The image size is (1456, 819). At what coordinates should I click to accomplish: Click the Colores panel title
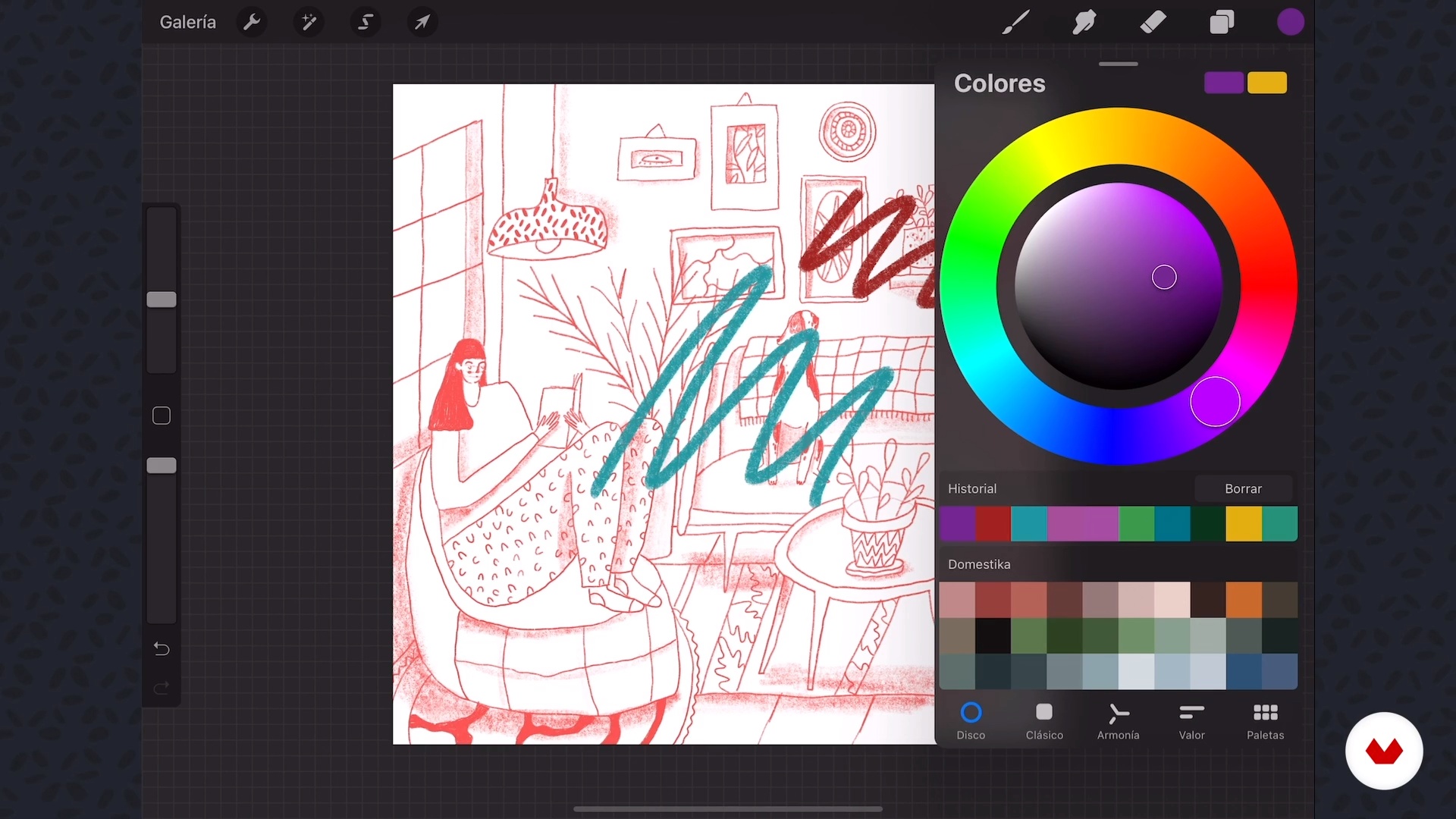coord(999,83)
